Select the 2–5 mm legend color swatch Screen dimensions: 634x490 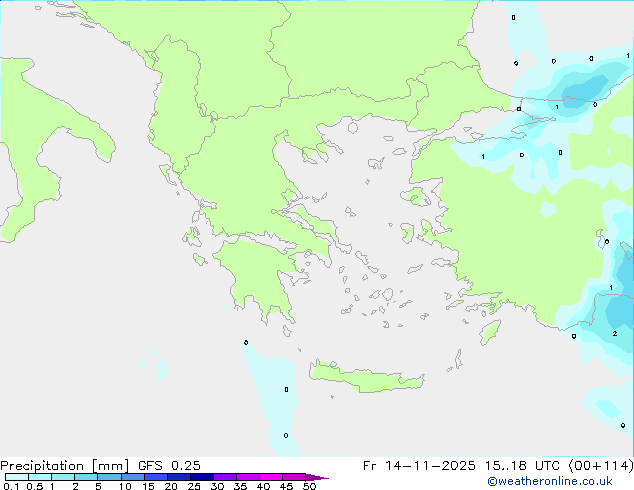86,477
